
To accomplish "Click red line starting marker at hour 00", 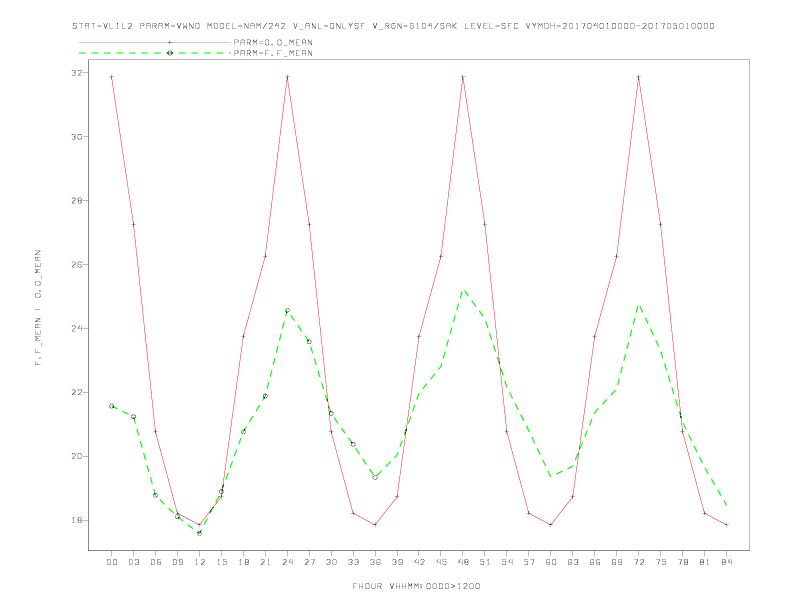I will [x=112, y=77].
